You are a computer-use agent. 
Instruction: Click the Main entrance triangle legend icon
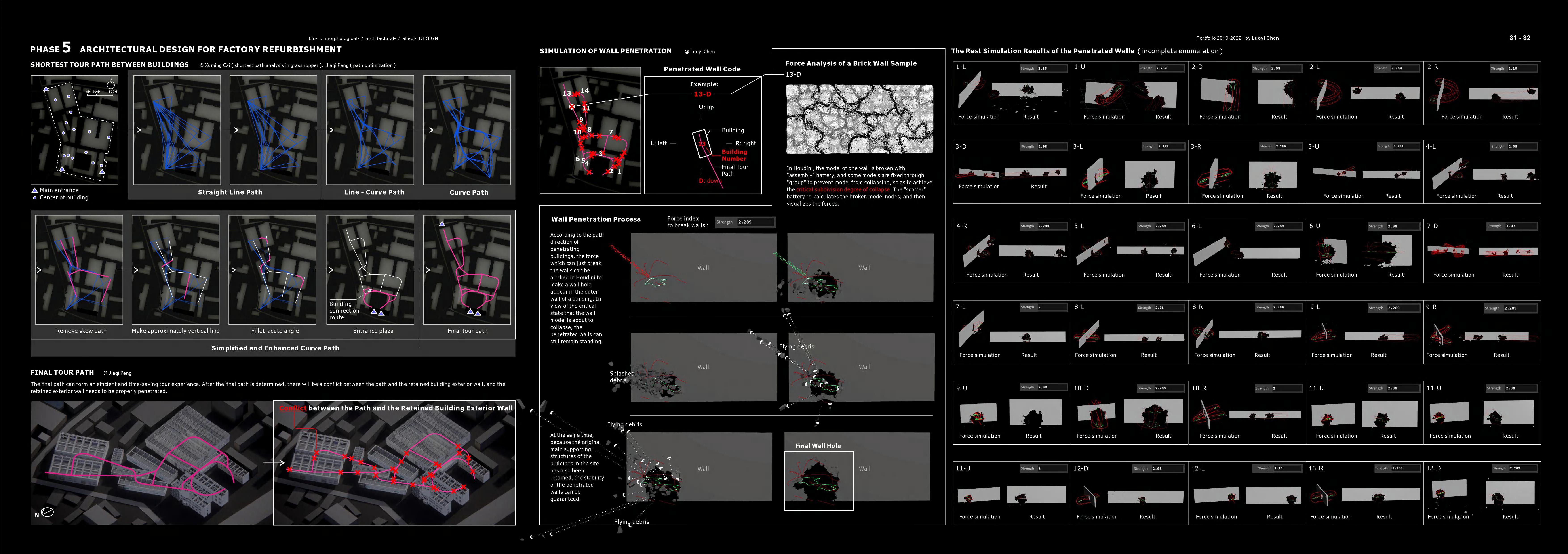[x=35, y=190]
